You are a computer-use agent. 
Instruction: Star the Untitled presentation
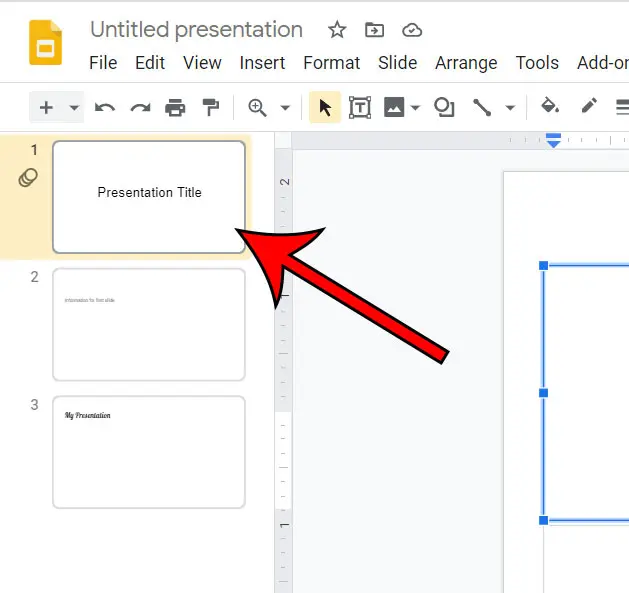point(337,30)
